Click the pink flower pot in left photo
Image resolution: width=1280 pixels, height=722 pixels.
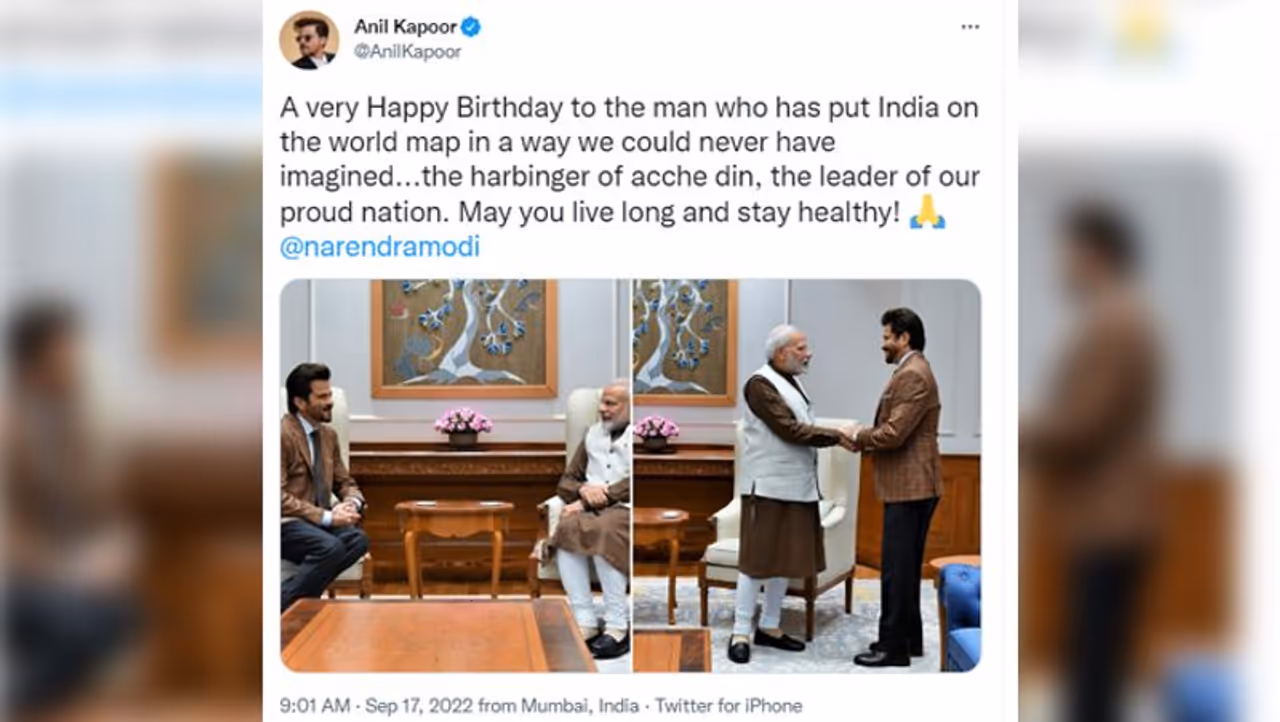tap(463, 427)
